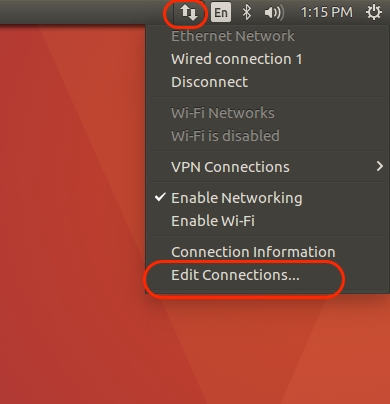
Task: Open the Bluetooth indicator icon
Action: pos(247,13)
